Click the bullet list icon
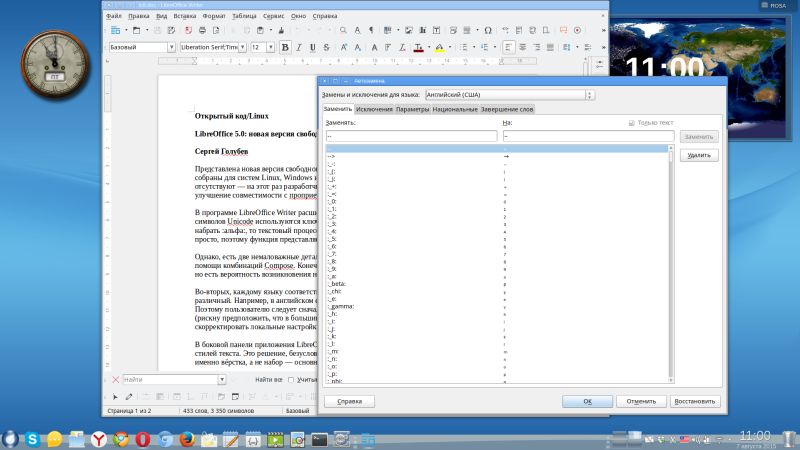 [463, 47]
